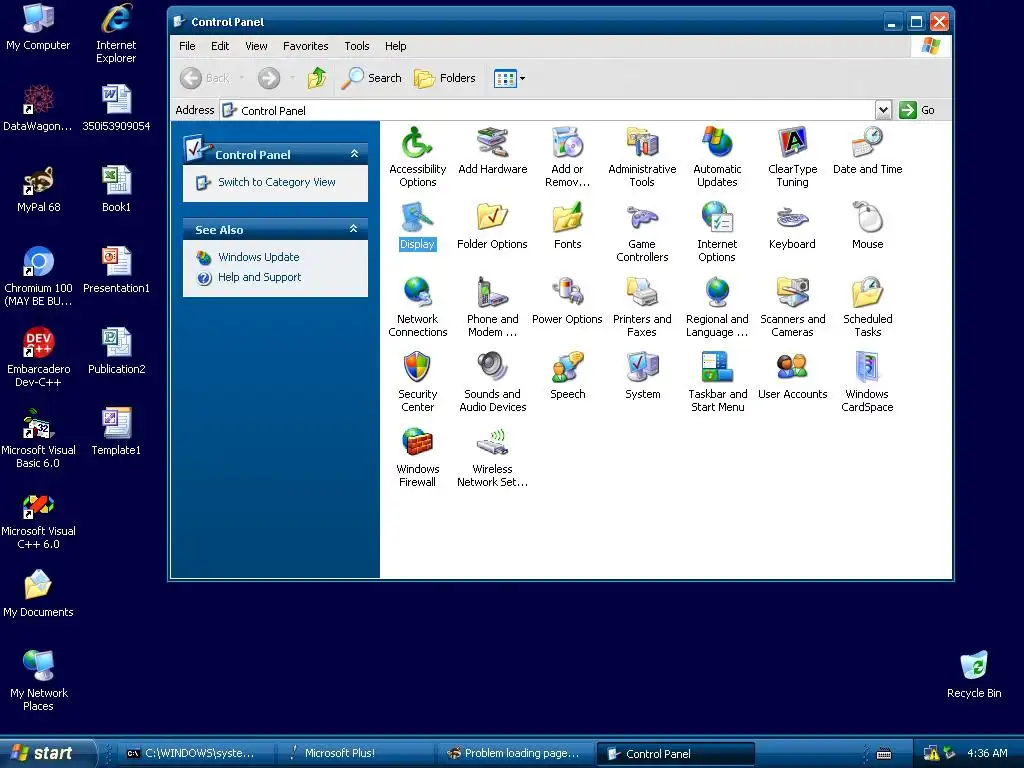Select Internet Options icon

pos(717,232)
